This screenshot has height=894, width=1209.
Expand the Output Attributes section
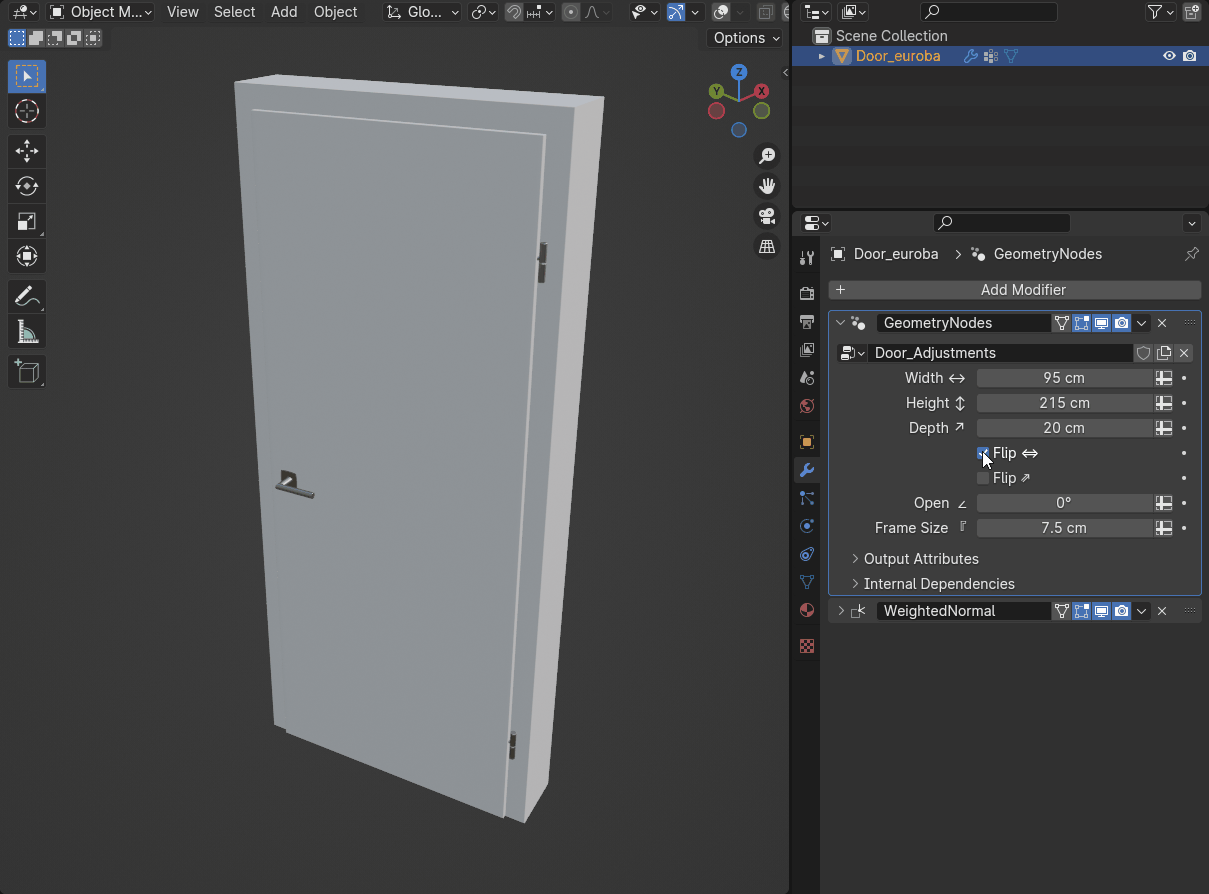(920, 559)
